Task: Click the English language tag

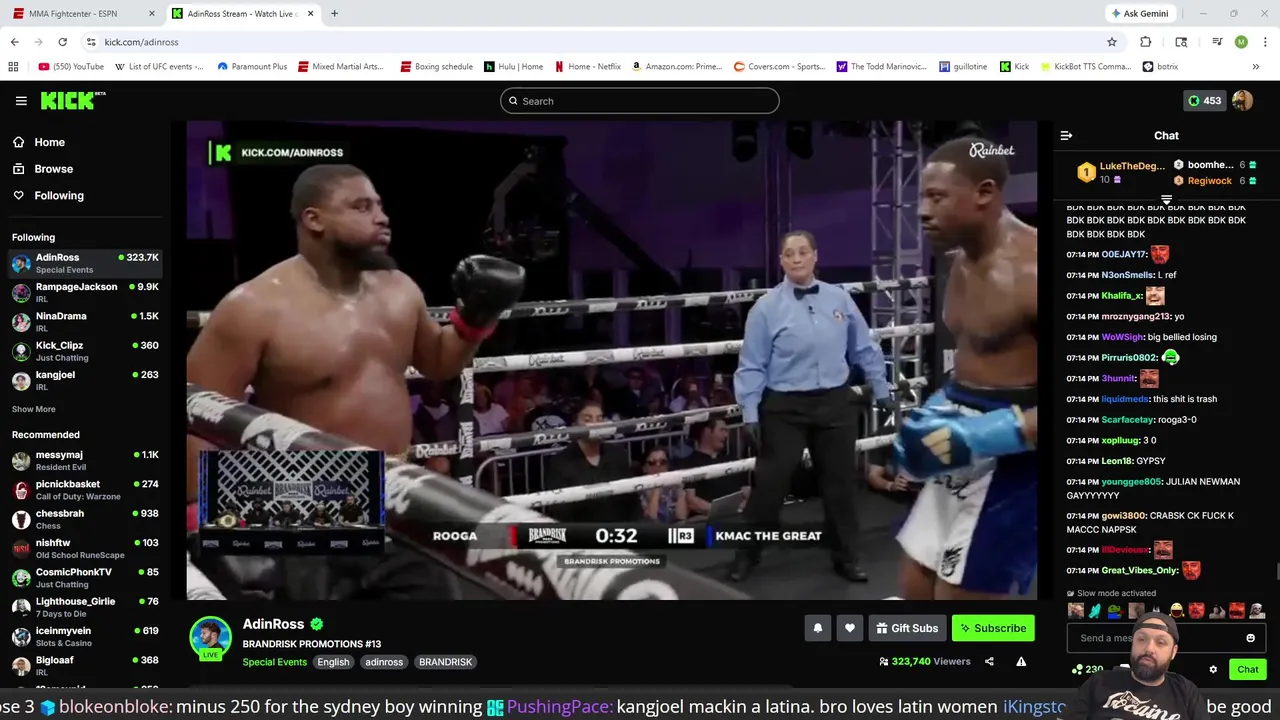Action: [x=333, y=662]
